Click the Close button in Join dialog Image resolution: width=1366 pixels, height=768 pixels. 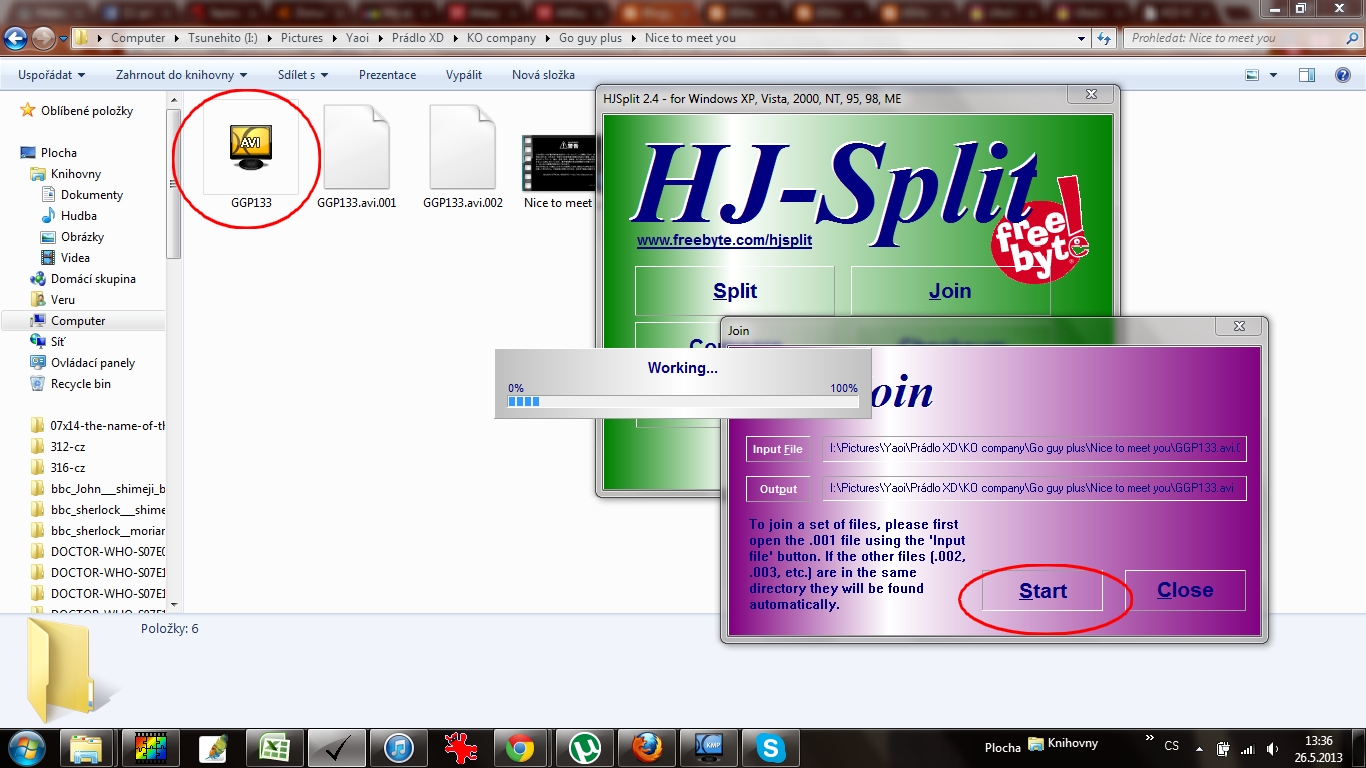pos(1185,590)
